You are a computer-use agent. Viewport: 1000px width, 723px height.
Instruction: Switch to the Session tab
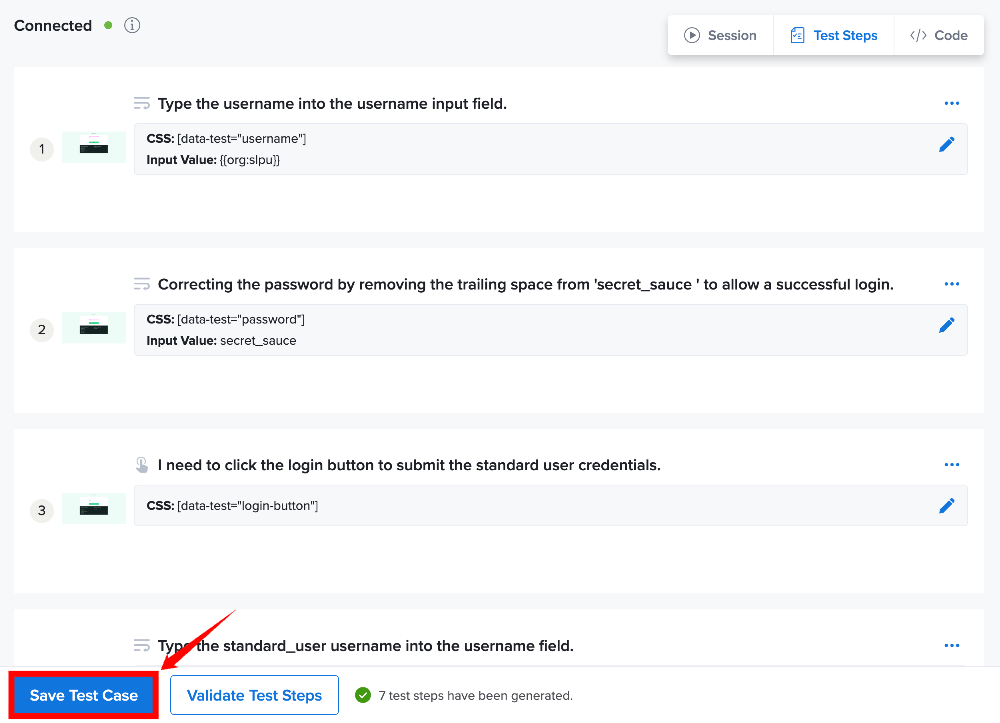[720, 35]
